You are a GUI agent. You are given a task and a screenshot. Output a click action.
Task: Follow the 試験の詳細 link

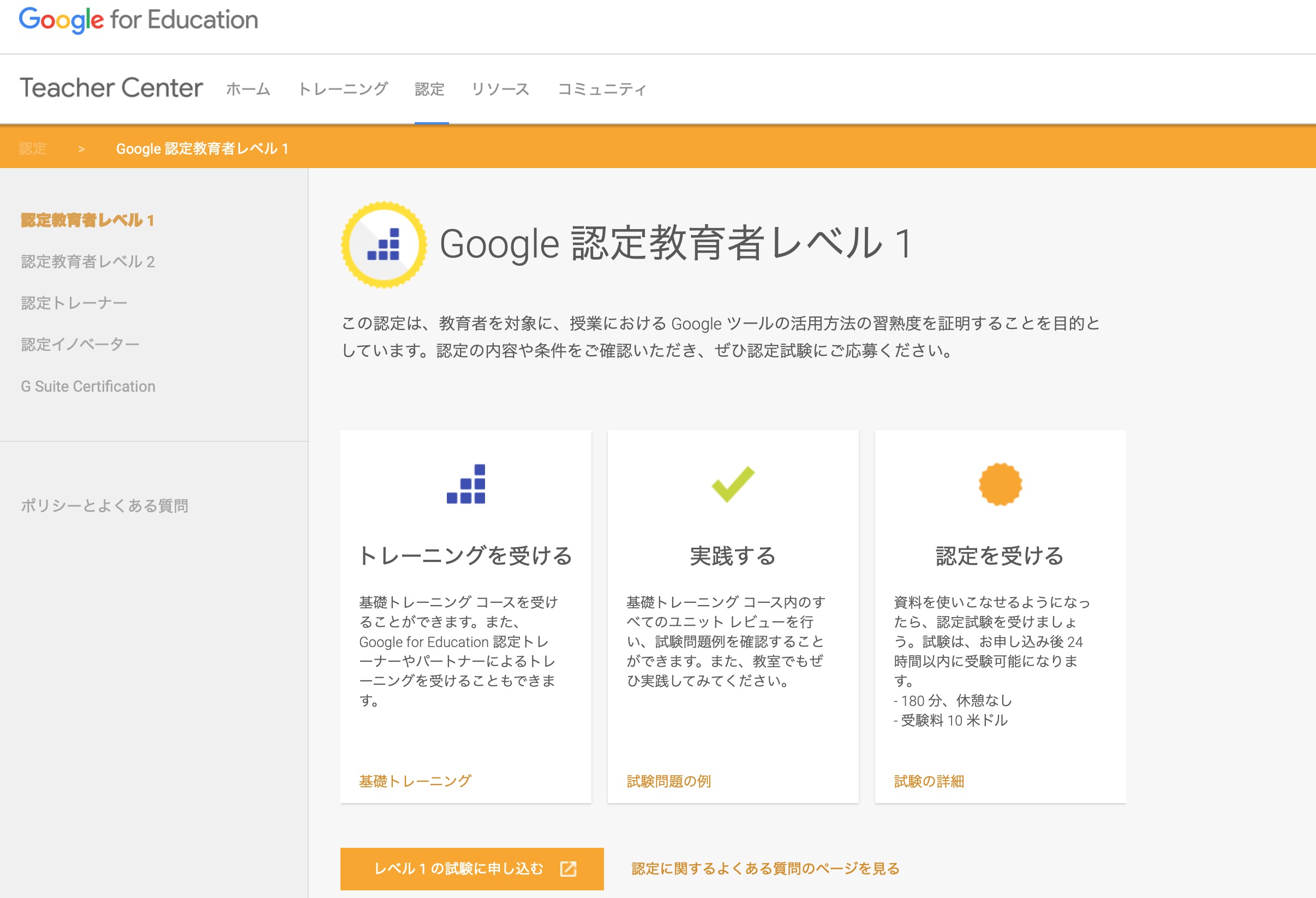click(929, 781)
